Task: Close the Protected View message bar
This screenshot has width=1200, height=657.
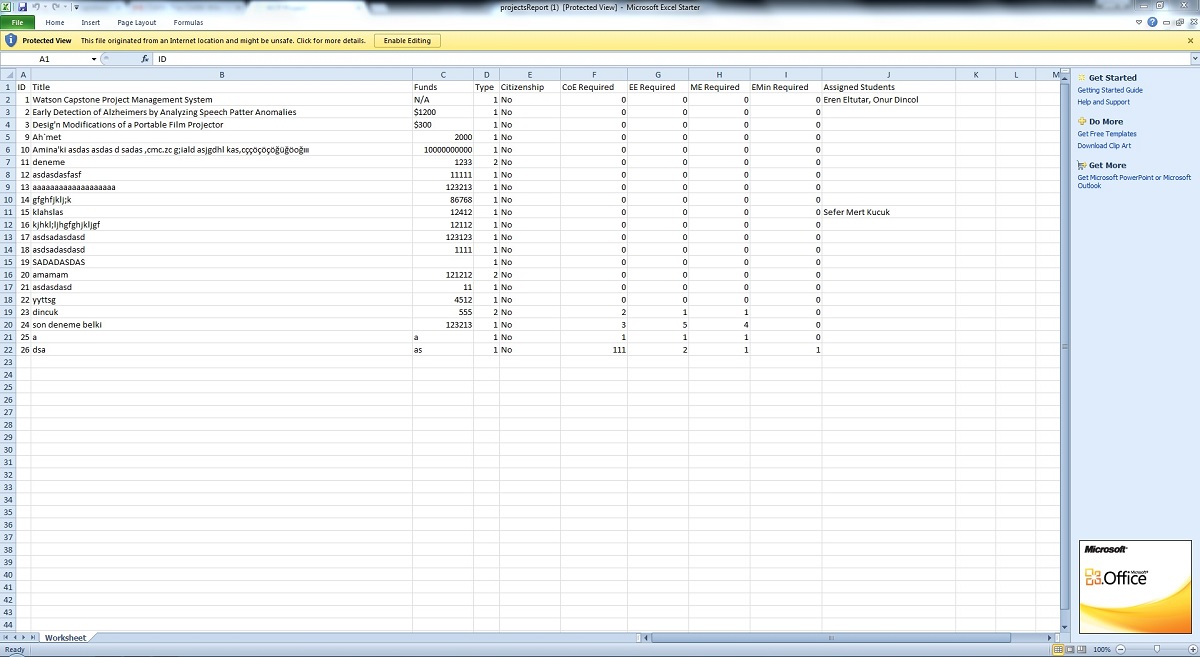Action: click(1190, 41)
